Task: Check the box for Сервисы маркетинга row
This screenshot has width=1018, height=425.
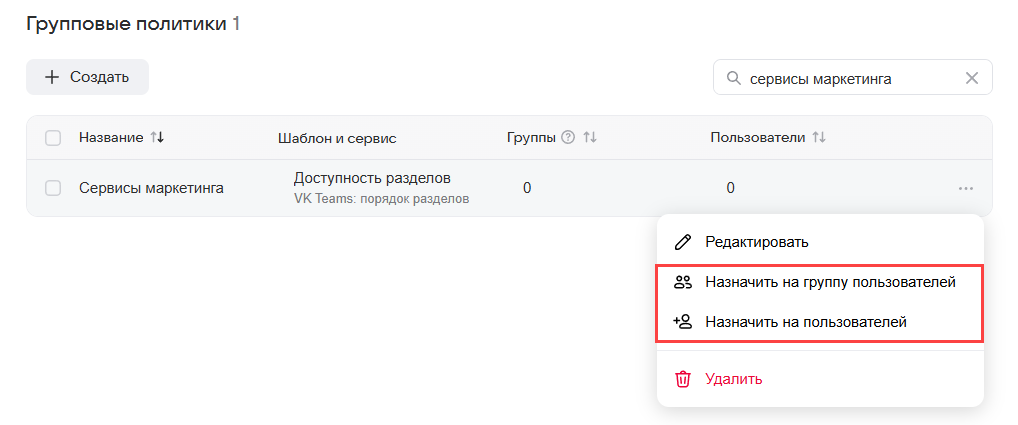Action: click(53, 188)
